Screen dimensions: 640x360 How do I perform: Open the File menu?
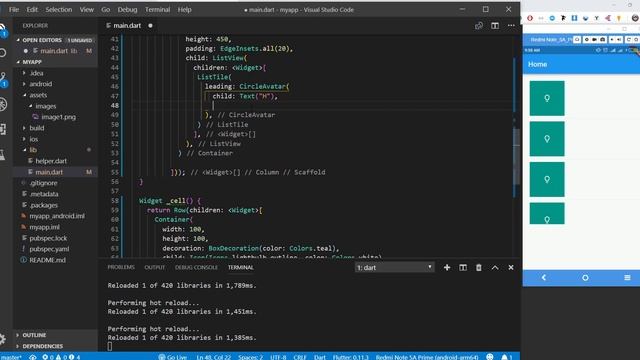click(x=14, y=9)
